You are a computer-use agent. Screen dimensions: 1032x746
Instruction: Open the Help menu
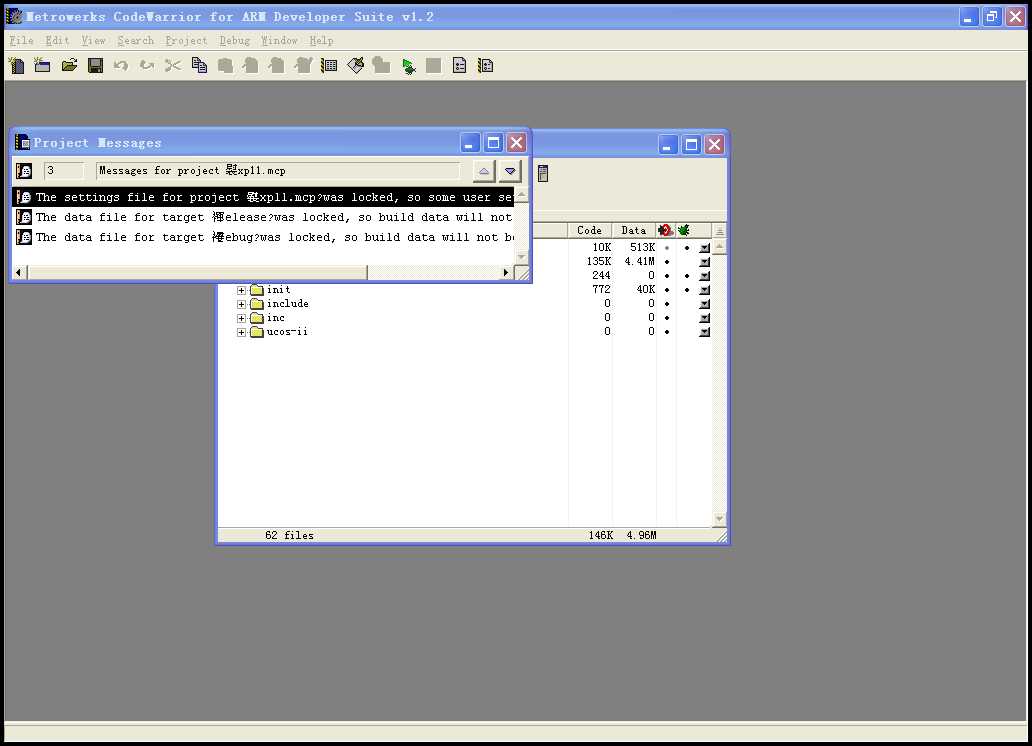coord(321,41)
